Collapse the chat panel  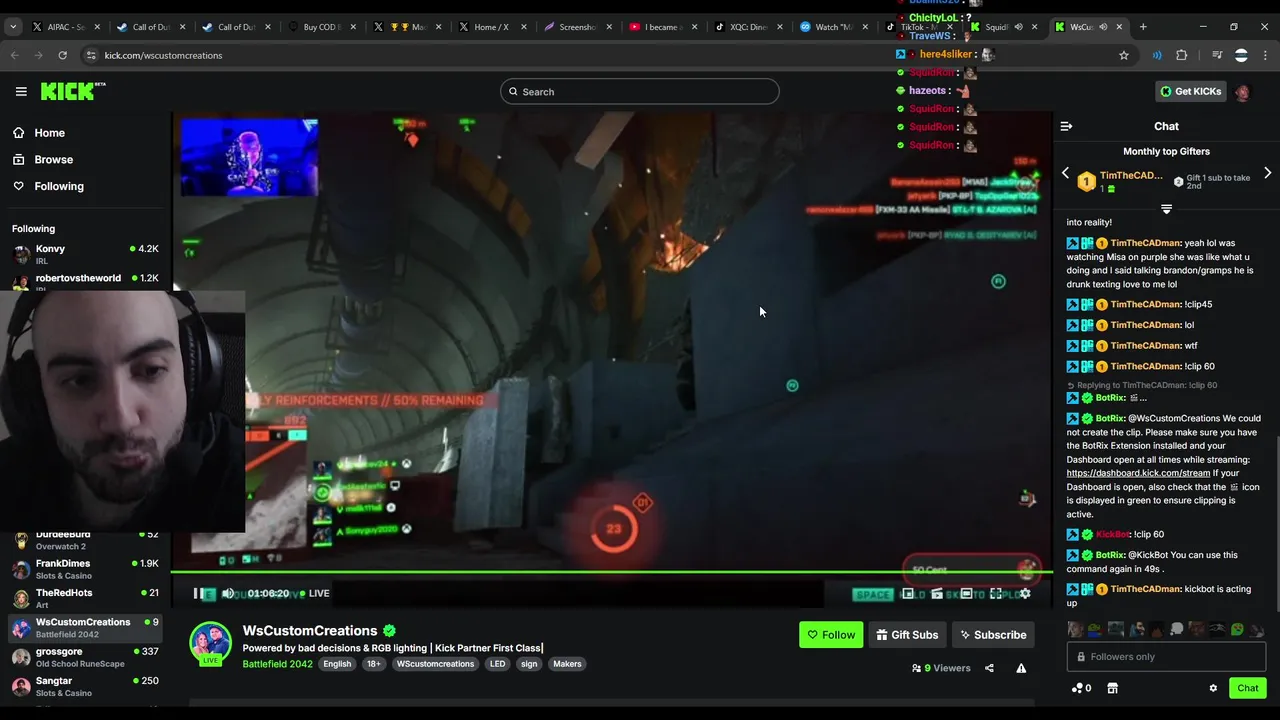click(x=1066, y=126)
